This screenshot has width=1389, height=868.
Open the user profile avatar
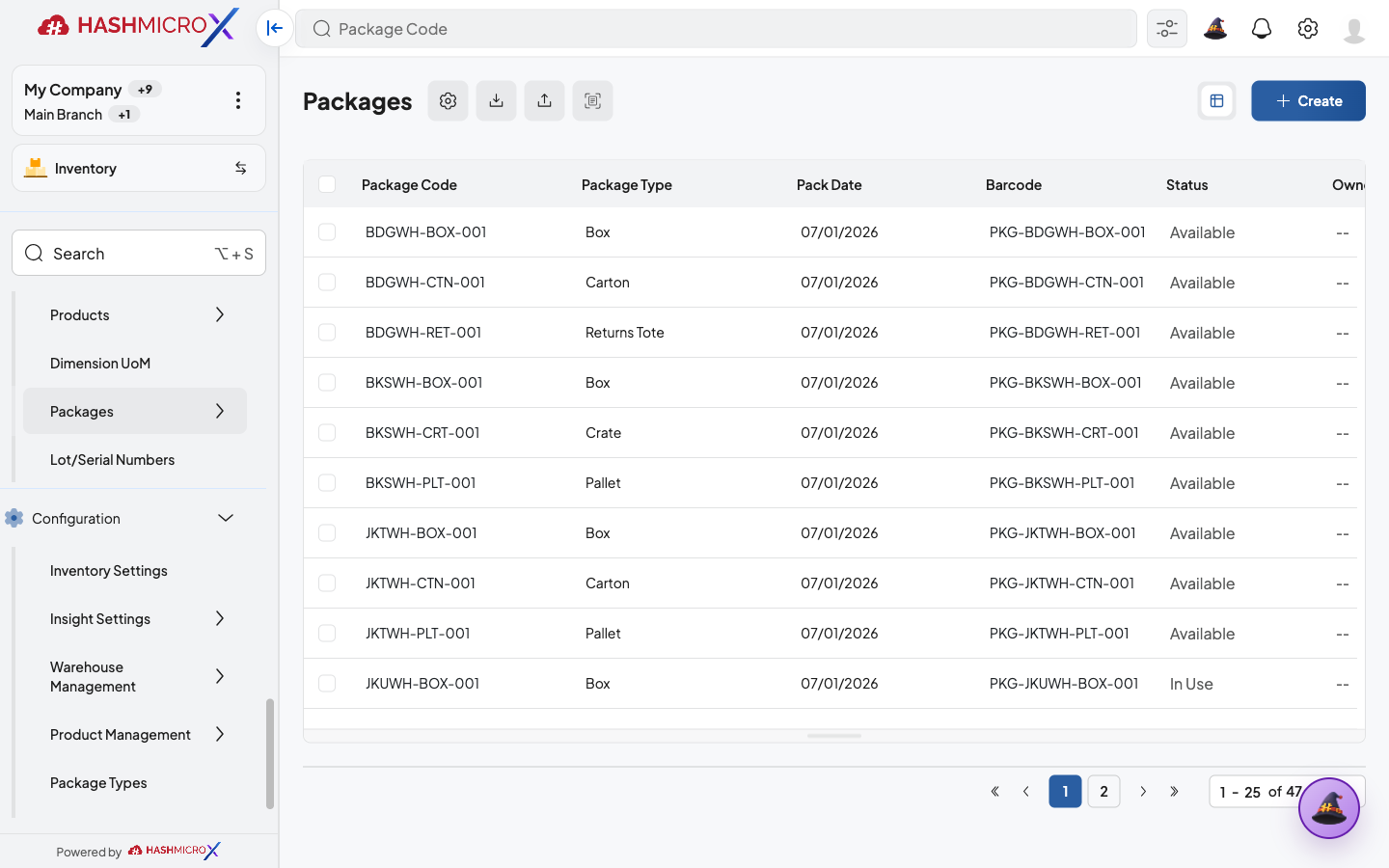point(1354,30)
